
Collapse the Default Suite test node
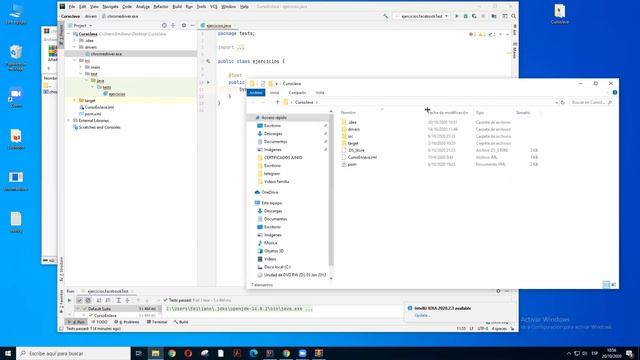click(x=77, y=309)
